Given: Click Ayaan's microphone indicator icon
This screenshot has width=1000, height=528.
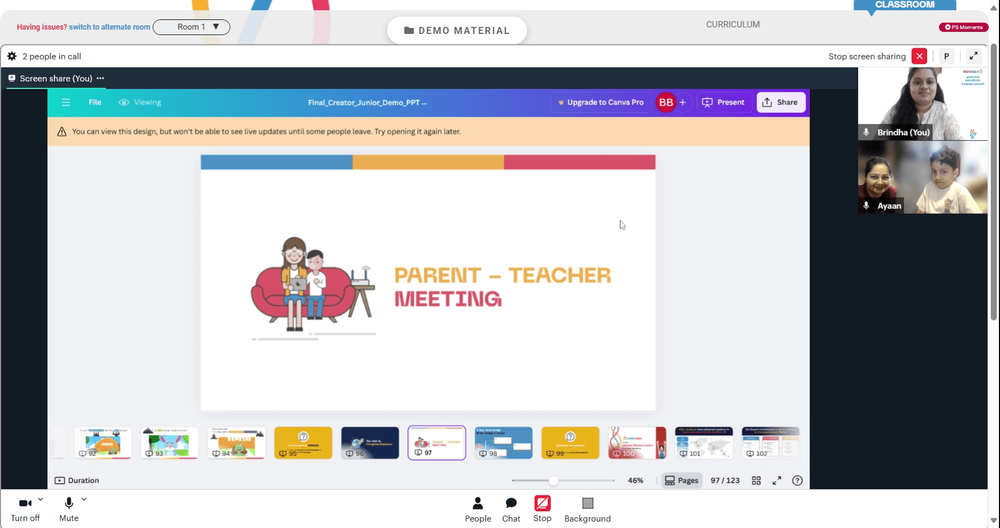Looking at the screenshot, I should click(866, 205).
